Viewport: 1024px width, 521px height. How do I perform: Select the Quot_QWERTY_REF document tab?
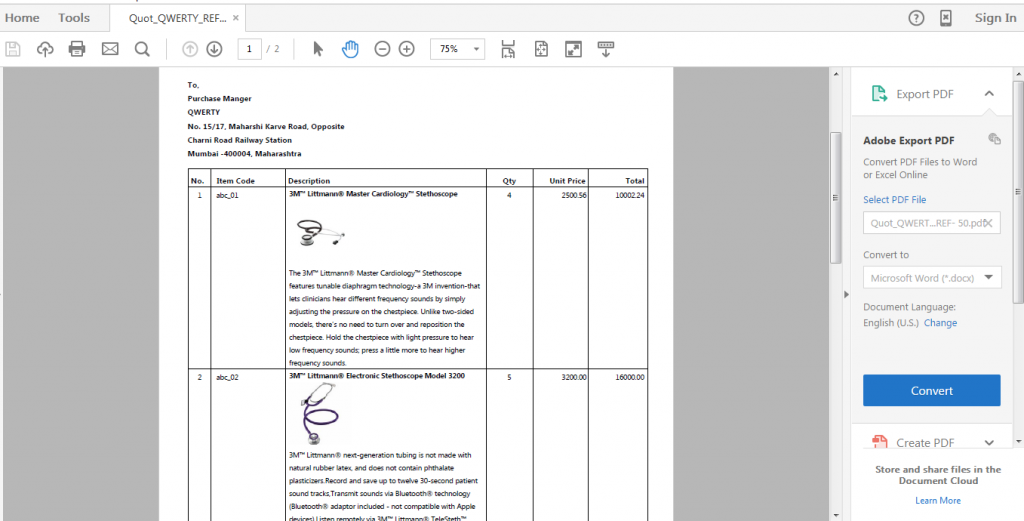click(x=178, y=18)
